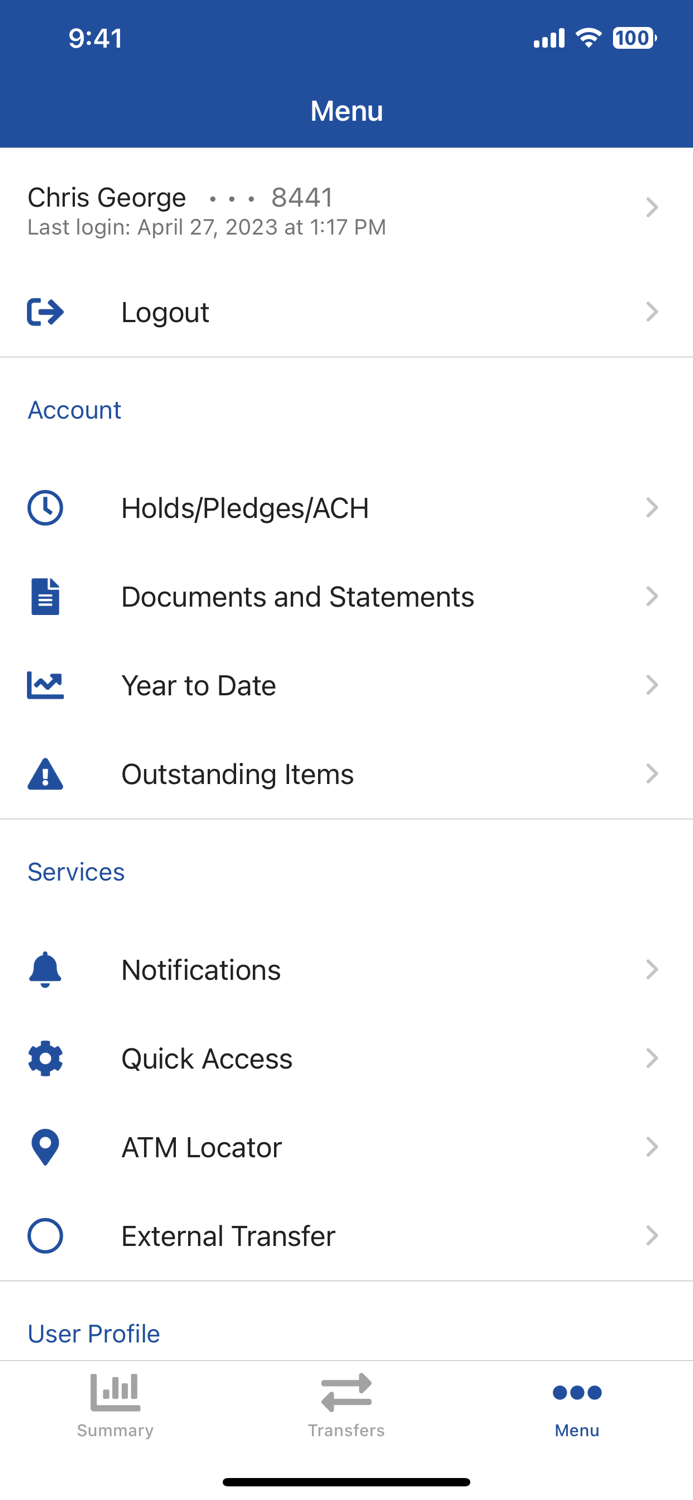This screenshot has height=1500, width=693.
Task: Expand the Chris George account details chevron
Action: pyautogui.click(x=652, y=207)
